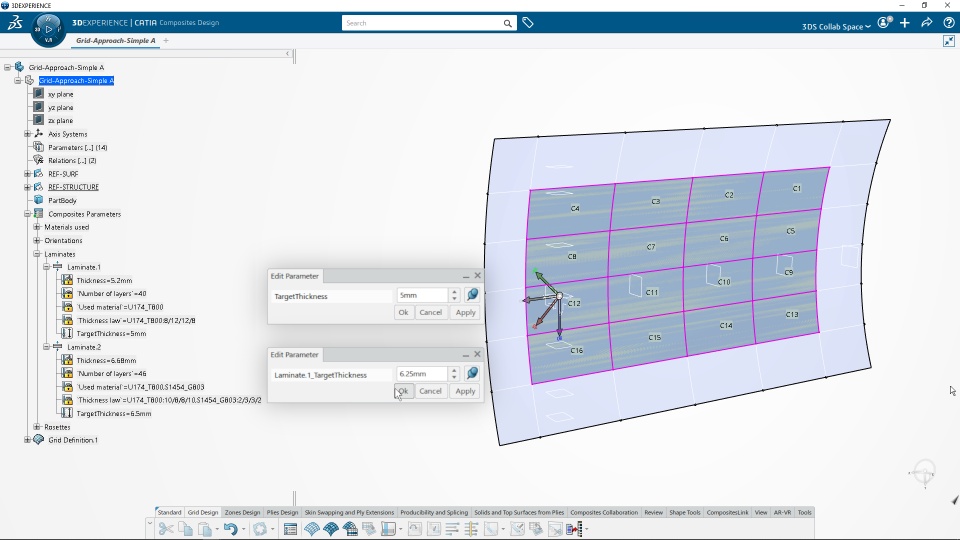Click the share arrow icon in header
Image resolution: width=960 pixels, height=540 pixels.
pyautogui.click(x=926, y=23)
